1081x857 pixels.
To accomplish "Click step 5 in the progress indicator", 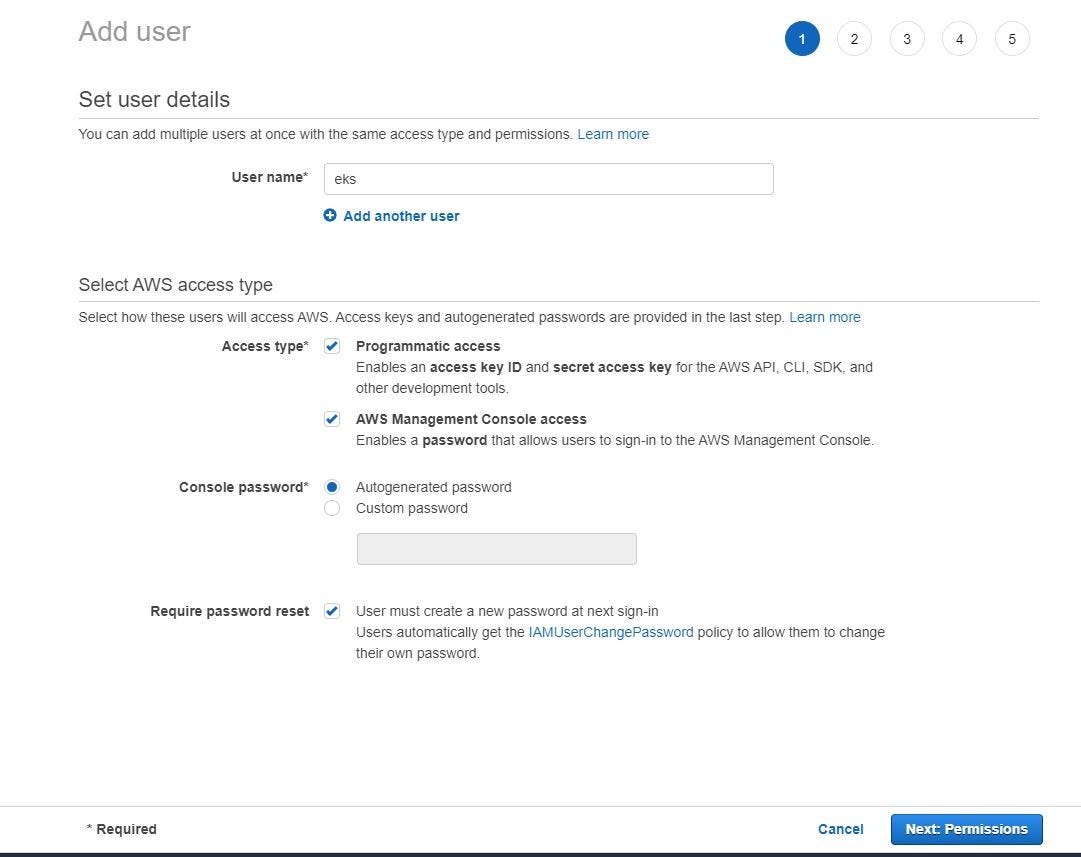I will [x=1011, y=38].
